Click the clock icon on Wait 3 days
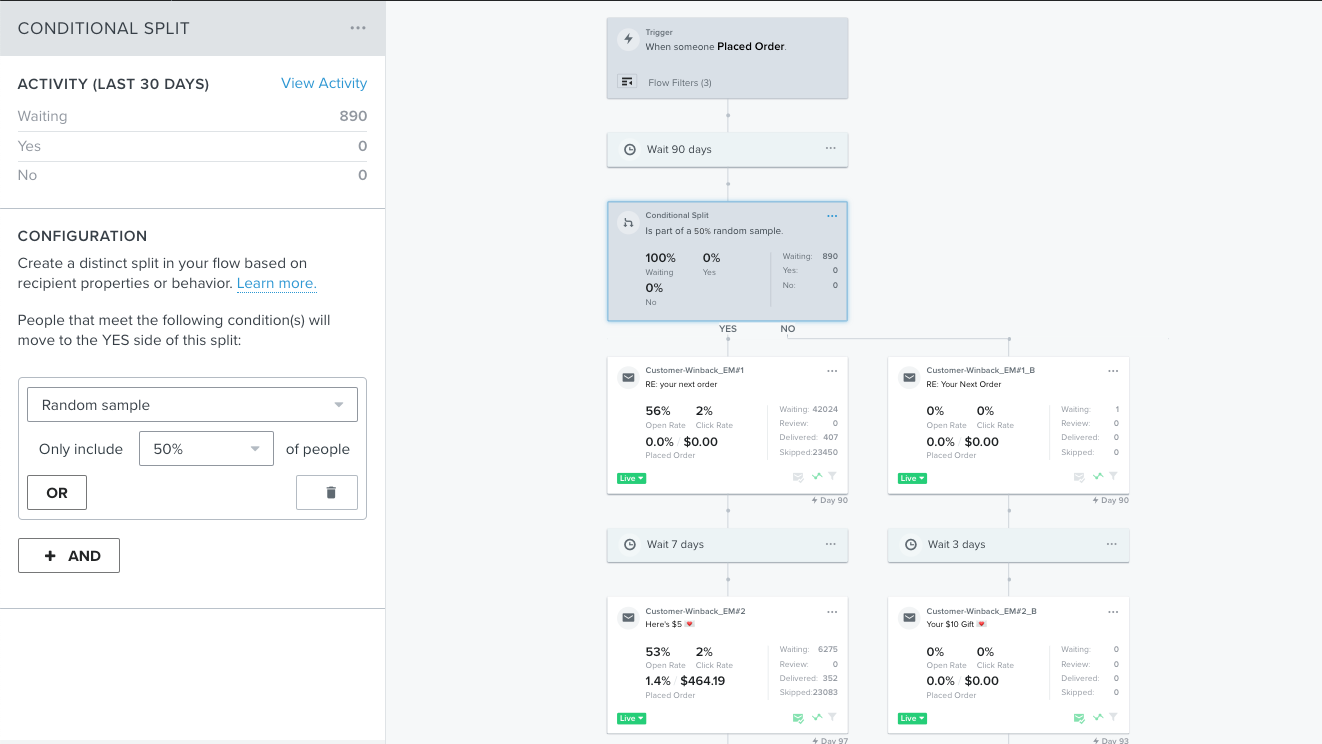This screenshot has width=1322, height=744. click(x=910, y=545)
